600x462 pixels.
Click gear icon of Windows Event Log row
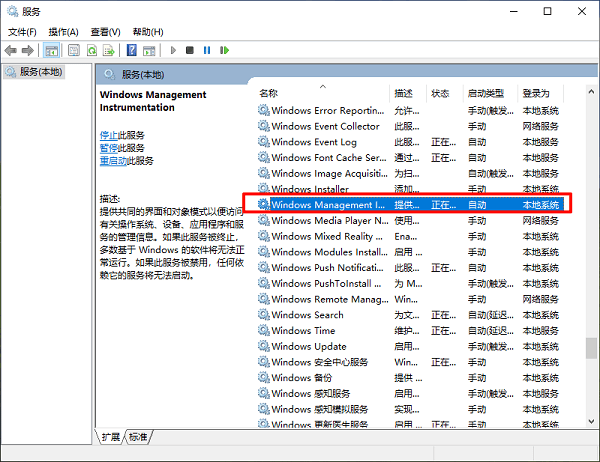(x=264, y=142)
